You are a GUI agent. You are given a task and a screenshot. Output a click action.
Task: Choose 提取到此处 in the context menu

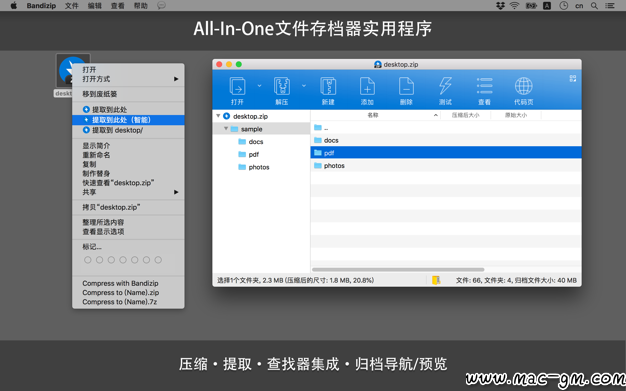pyautogui.click(x=128, y=109)
